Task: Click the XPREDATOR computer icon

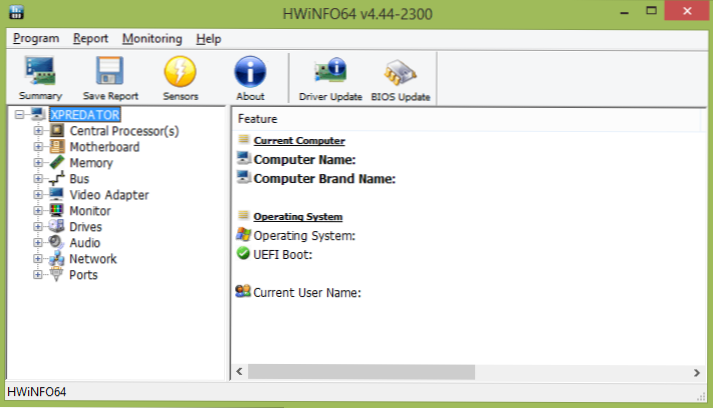Action: pyautogui.click(x=38, y=114)
